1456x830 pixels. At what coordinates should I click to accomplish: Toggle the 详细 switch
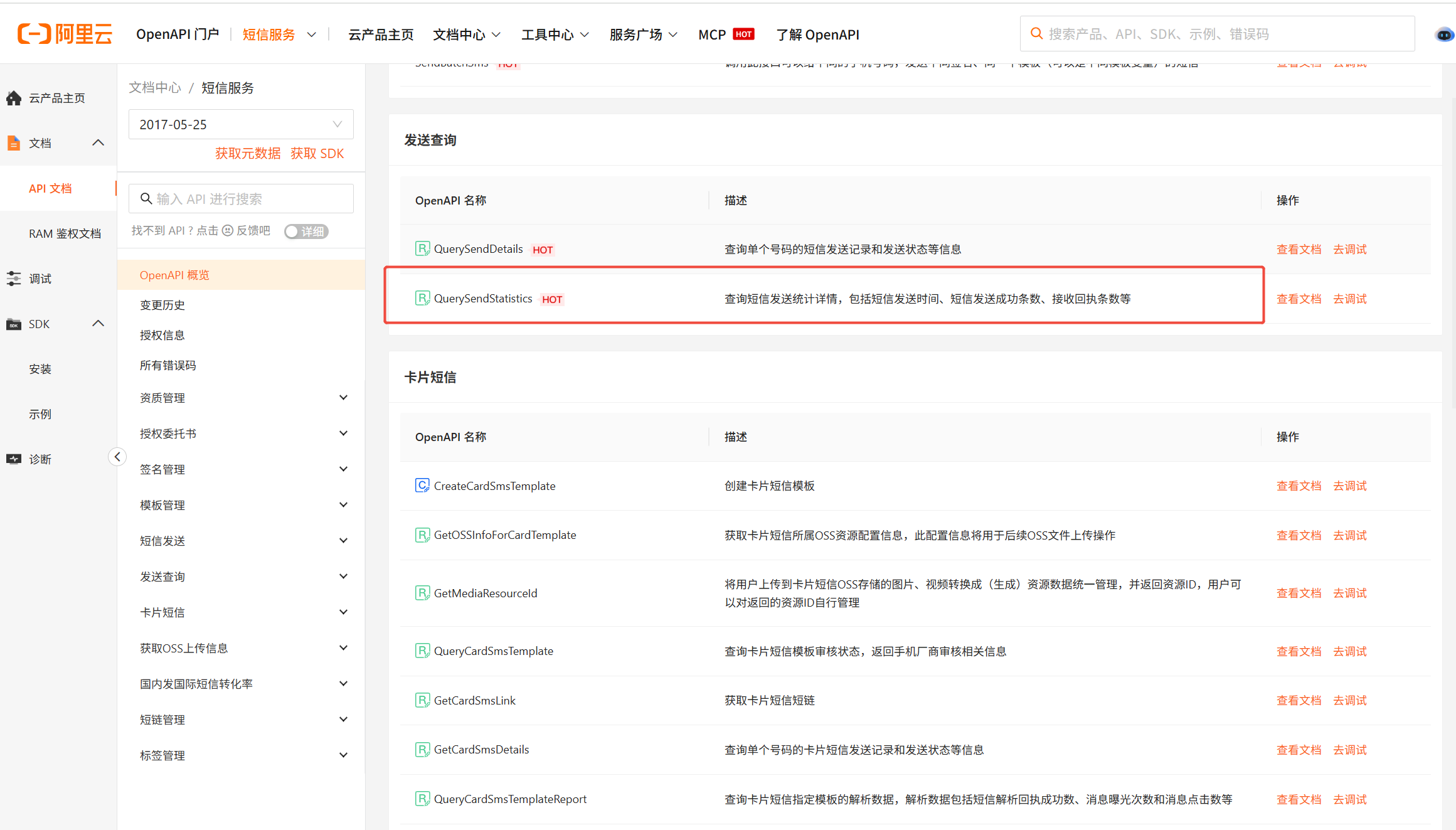tap(306, 231)
